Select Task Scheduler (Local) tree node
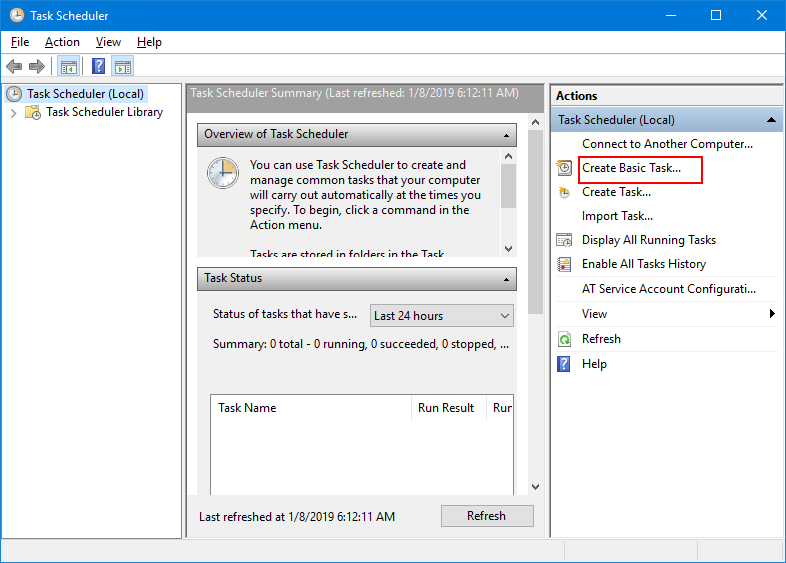786x563 pixels. (x=85, y=94)
